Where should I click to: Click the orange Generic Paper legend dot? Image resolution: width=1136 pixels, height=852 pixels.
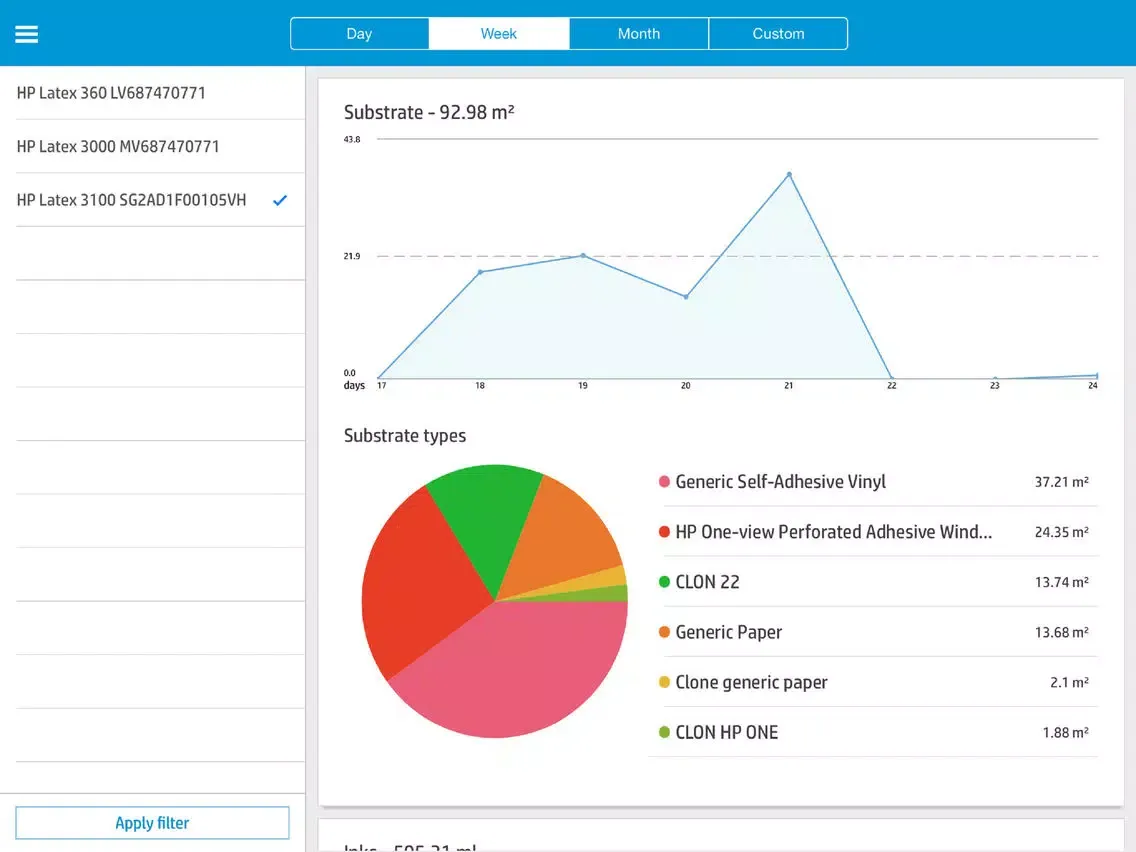click(664, 632)
